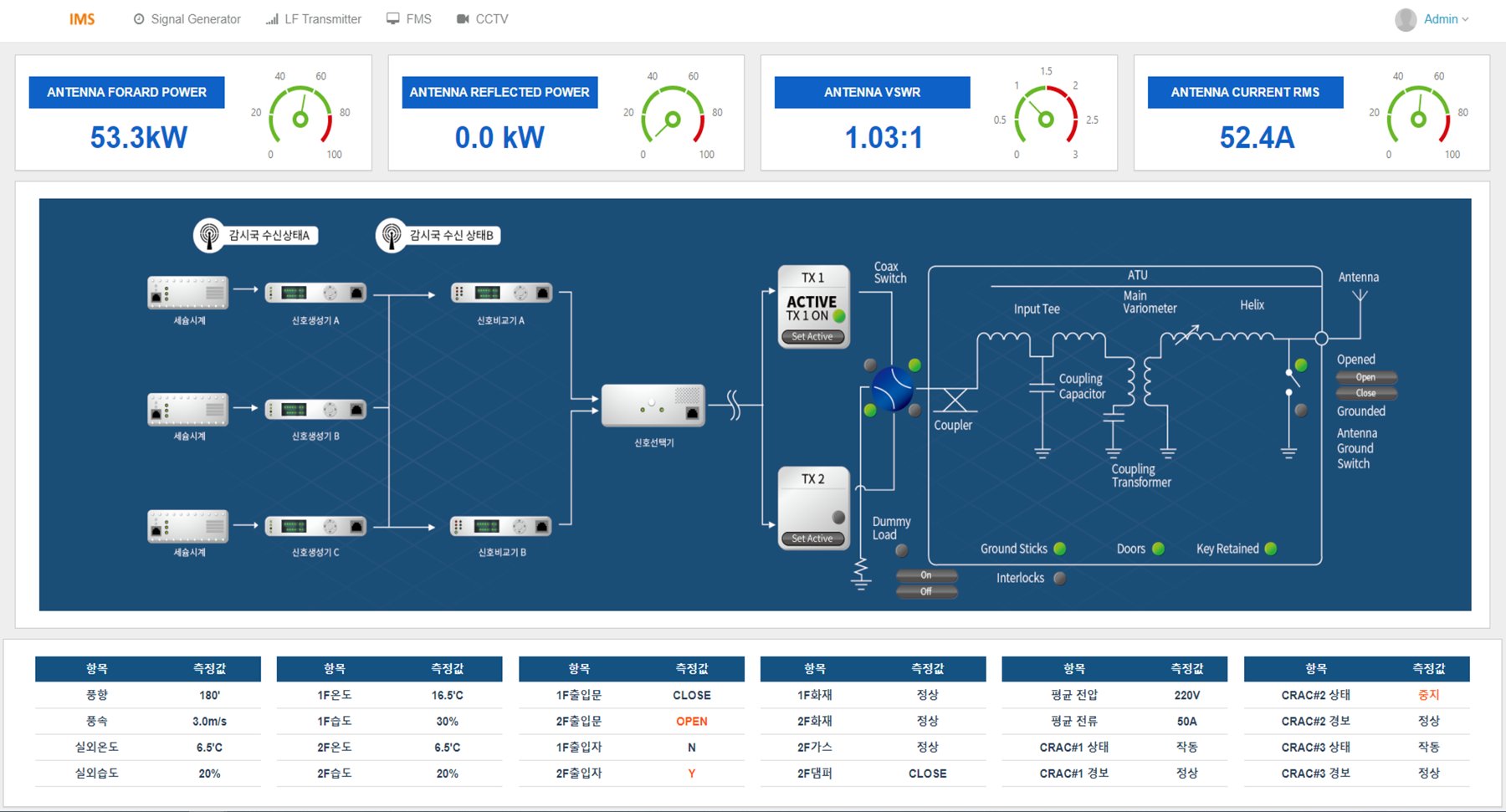
Task: Click the OPEN value for 2F출입문
Action: (692, 721)
